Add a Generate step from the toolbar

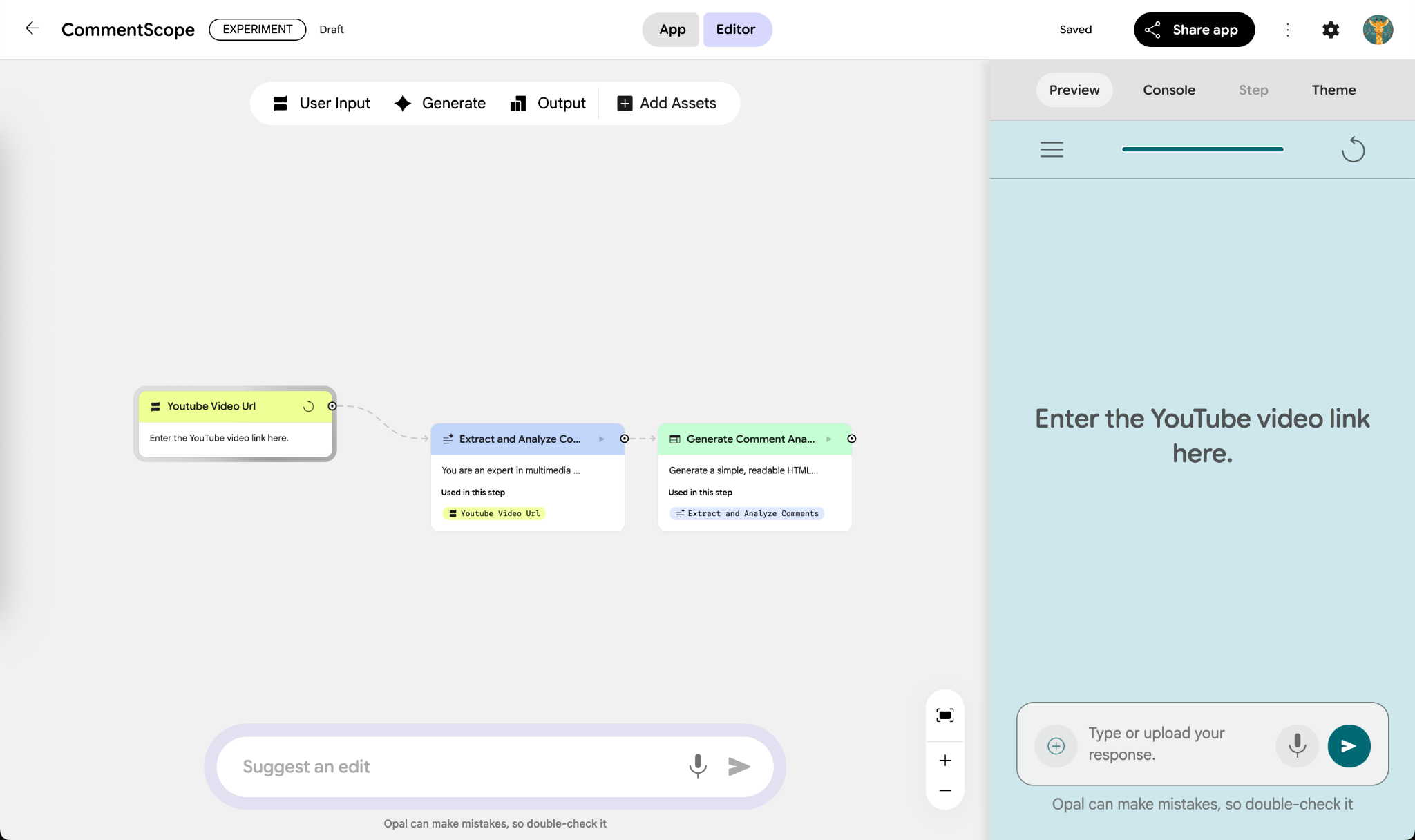click(x=440, y=104)
